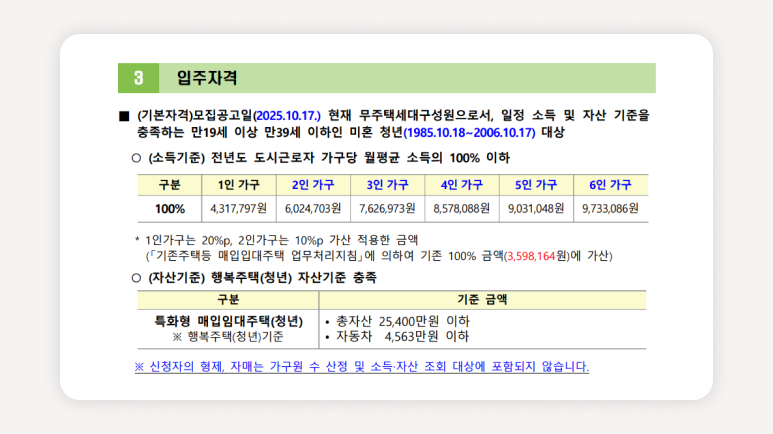
Task: Click the green section number 3 box
Action: (x=137, y=78)
